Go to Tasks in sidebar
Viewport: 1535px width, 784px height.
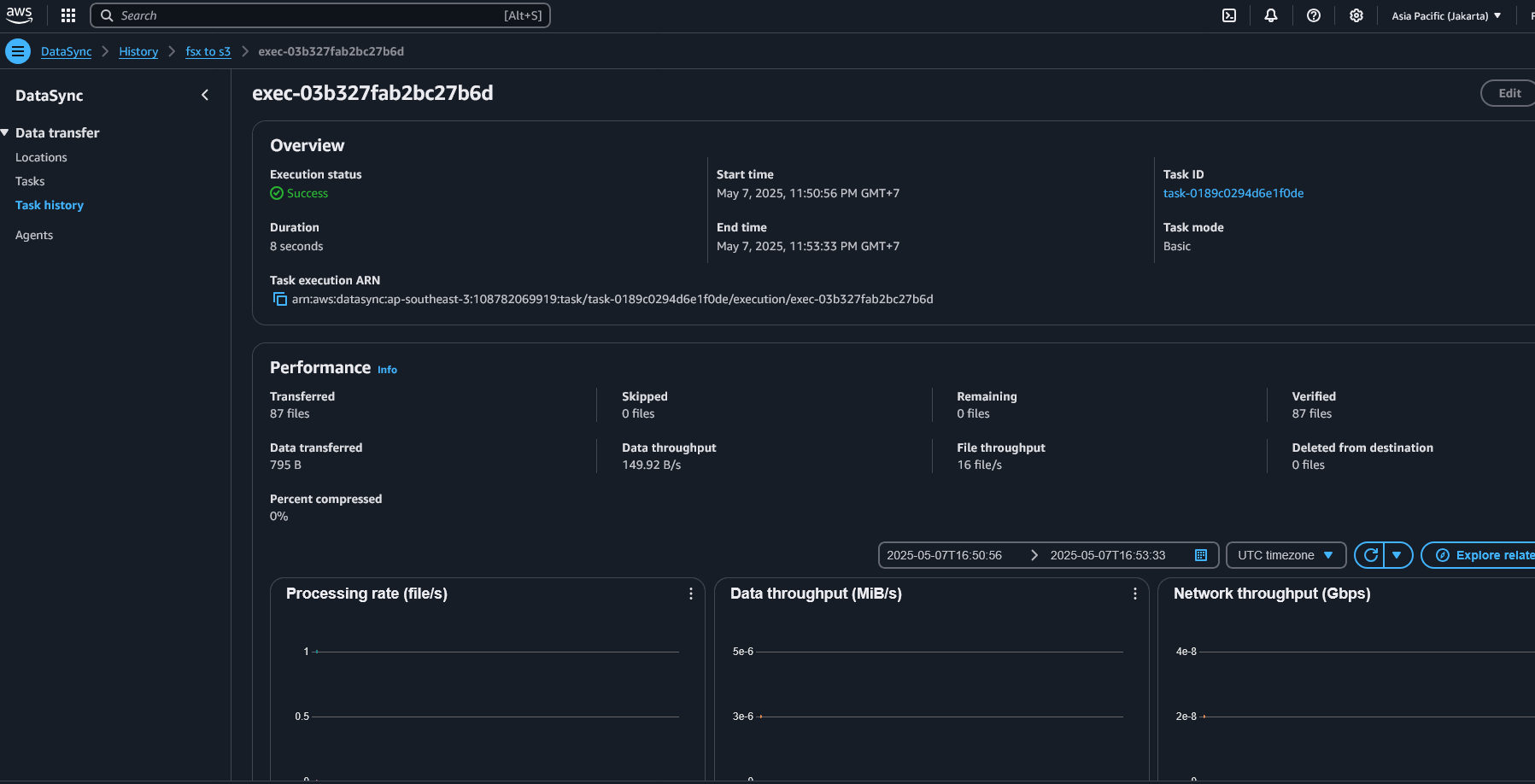pyautogui.click(x=30, y=181)
